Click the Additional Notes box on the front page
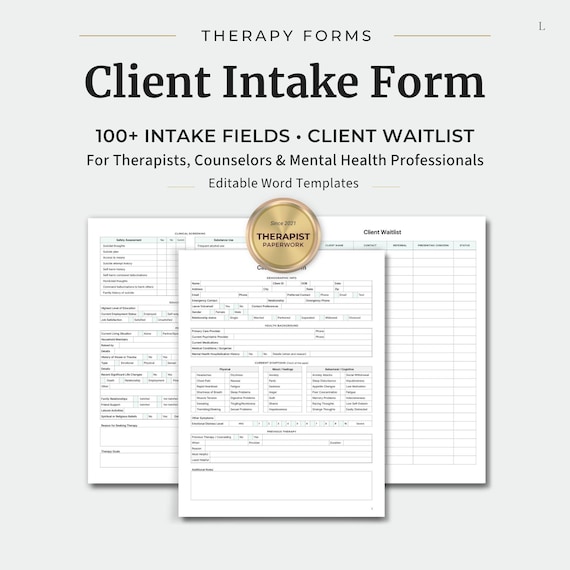Screen dimensions: 570x570 [x=281, y=485]
